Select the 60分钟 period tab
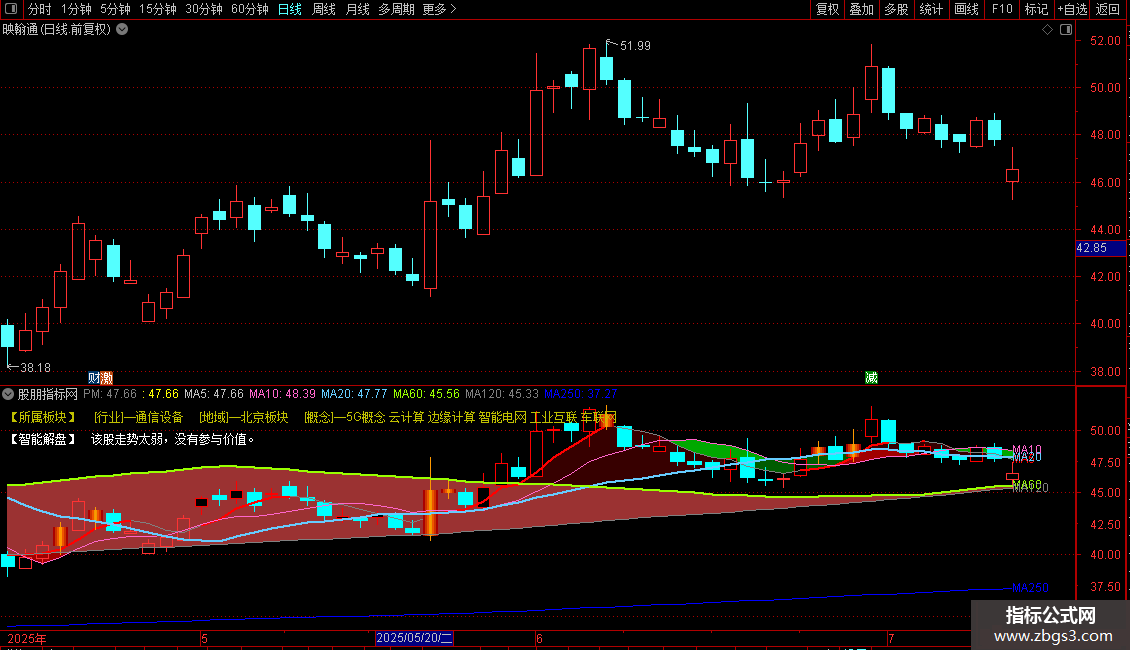Image resolution: width=1130 pixels, height=650 pixels. click(x=250, y=9)
